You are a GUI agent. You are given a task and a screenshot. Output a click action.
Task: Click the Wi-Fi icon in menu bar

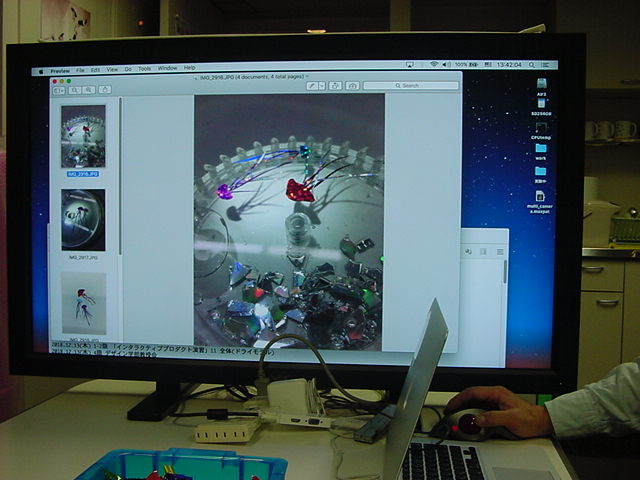[434, 64]
